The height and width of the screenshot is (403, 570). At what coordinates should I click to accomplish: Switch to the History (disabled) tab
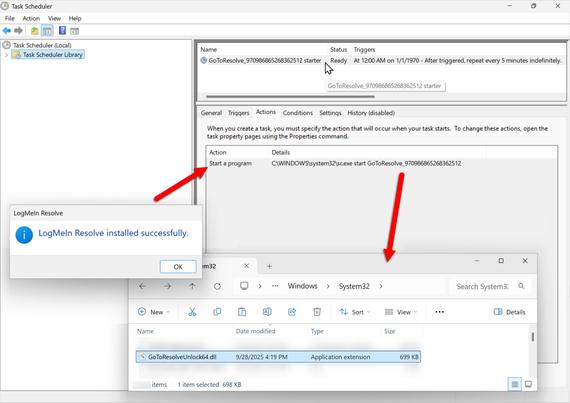[x=371, y=113]
